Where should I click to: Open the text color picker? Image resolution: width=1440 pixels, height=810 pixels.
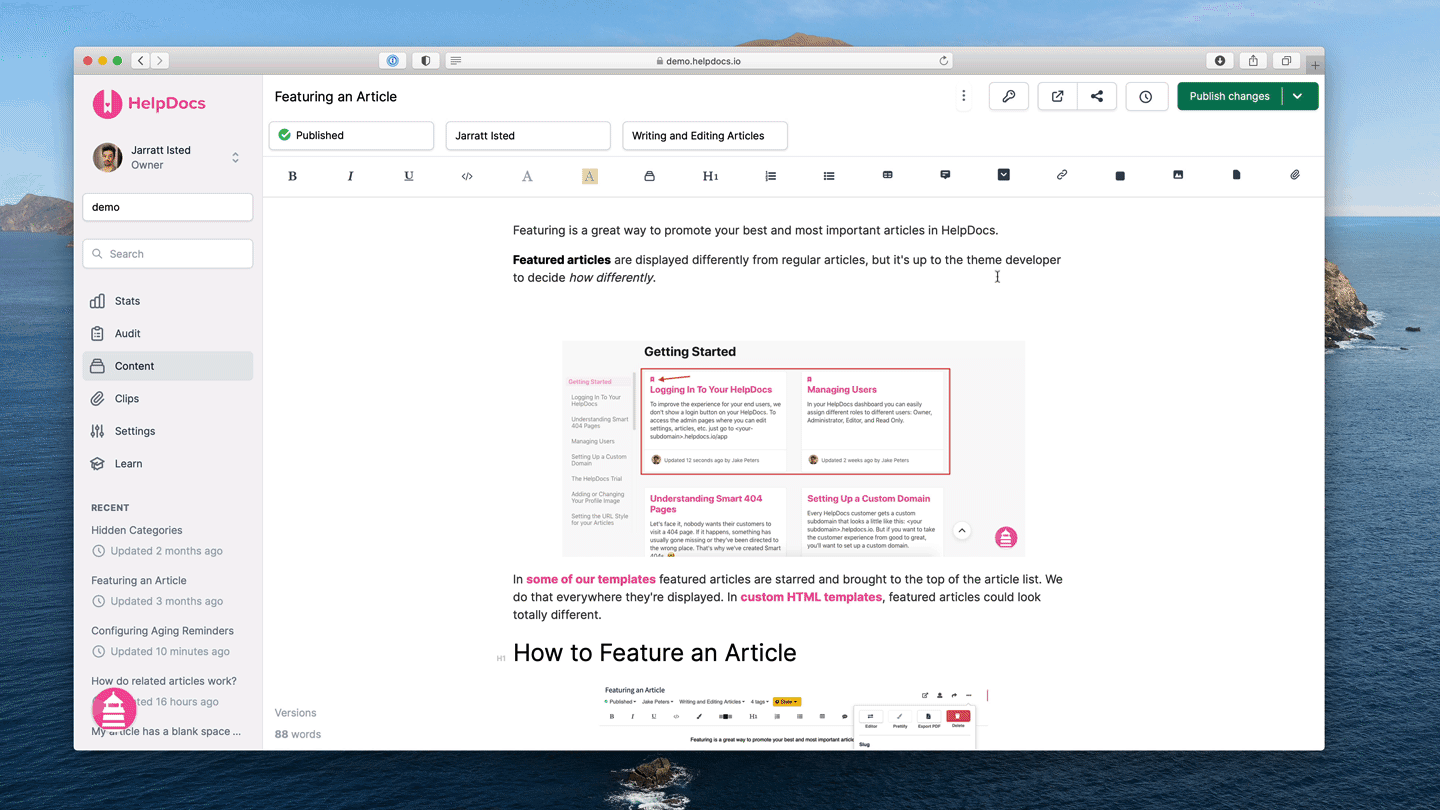tap(527, 176)
